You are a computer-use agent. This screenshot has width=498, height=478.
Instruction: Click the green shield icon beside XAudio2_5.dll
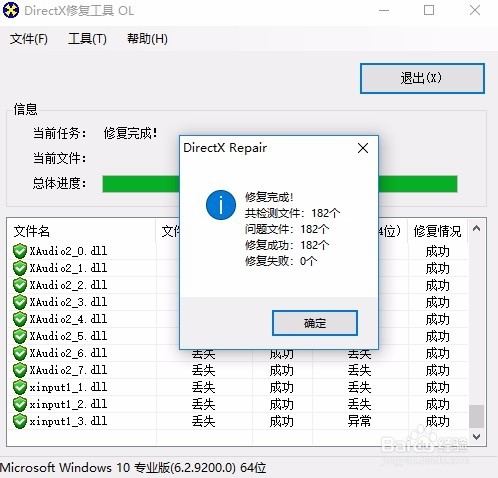click(20, 336)
